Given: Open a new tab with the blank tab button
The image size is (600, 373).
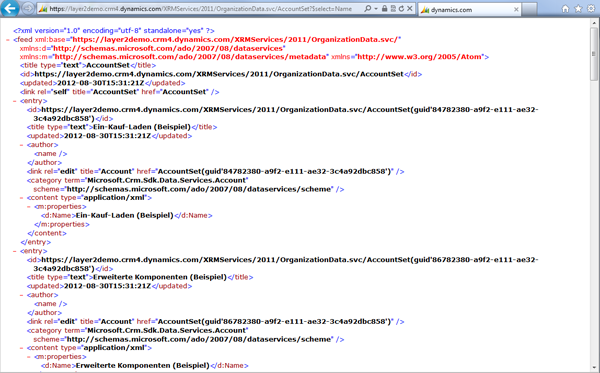Looking at the screenshot, I should point(529,9).
